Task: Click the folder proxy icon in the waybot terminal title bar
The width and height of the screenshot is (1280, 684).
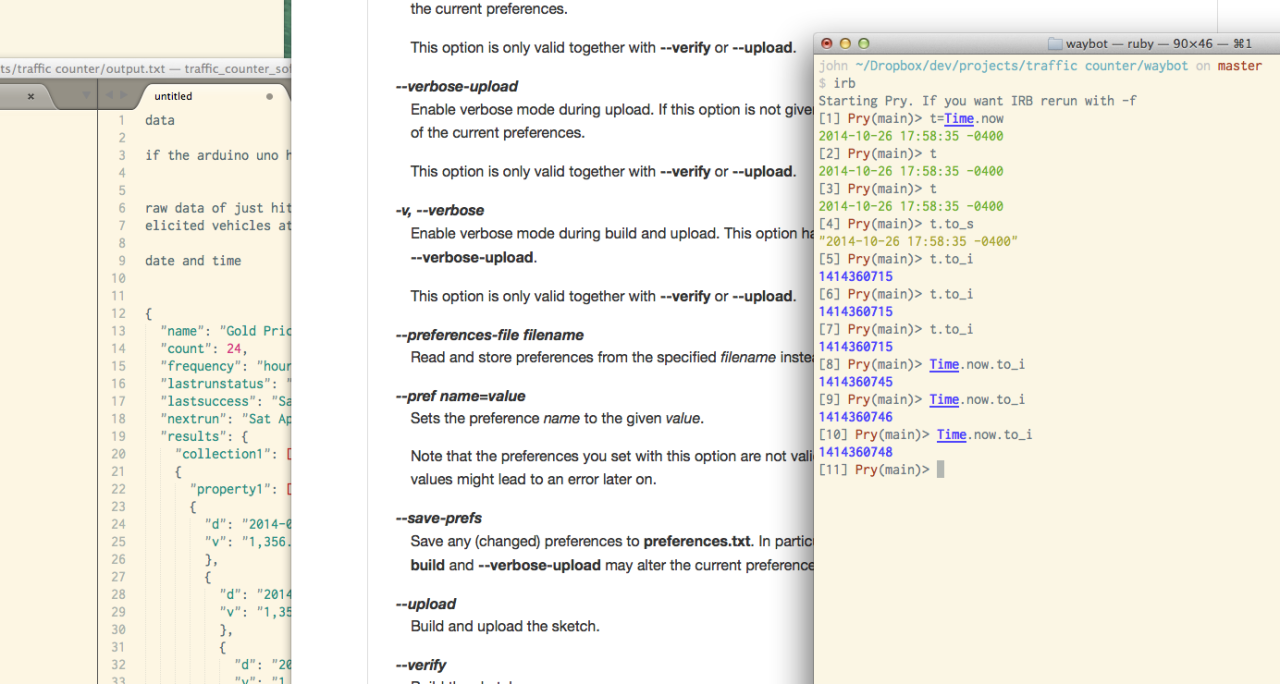Action: (1055, 44)
